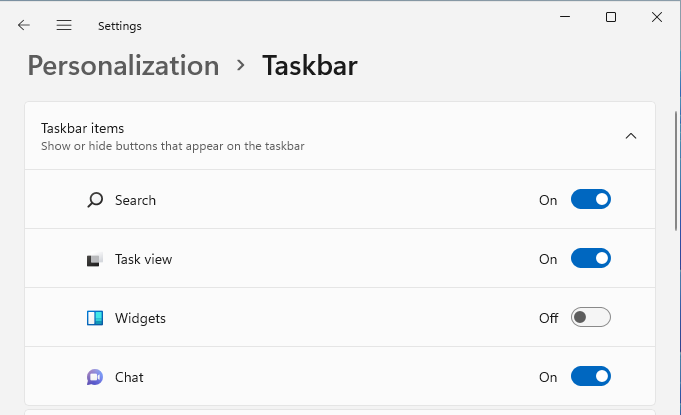
Task: Collapse the Taskbar items section chevron
Action: point(631,136)
